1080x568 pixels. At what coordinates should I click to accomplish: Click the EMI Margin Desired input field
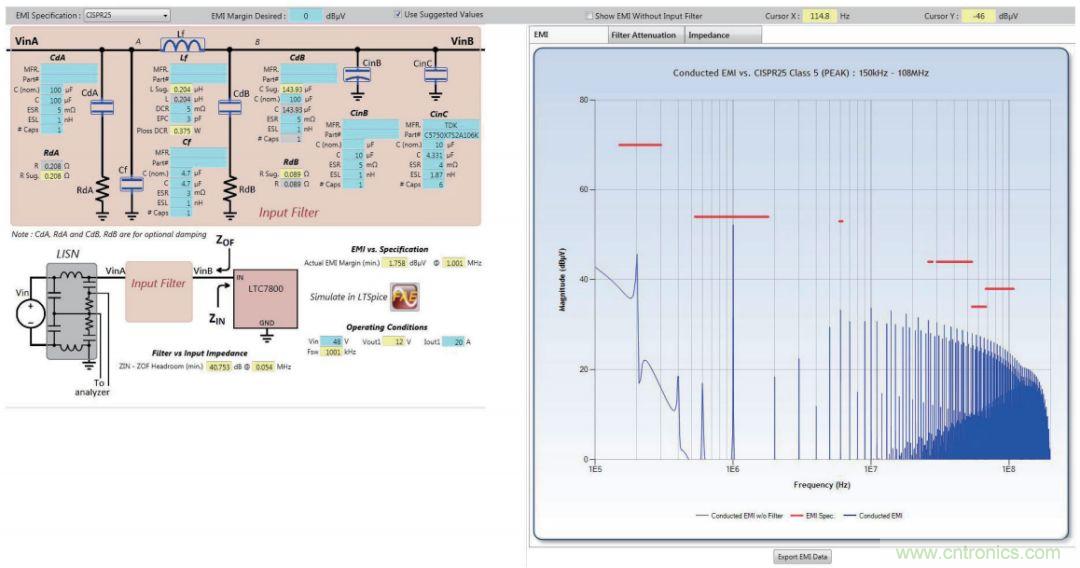[x=306, y=16]
